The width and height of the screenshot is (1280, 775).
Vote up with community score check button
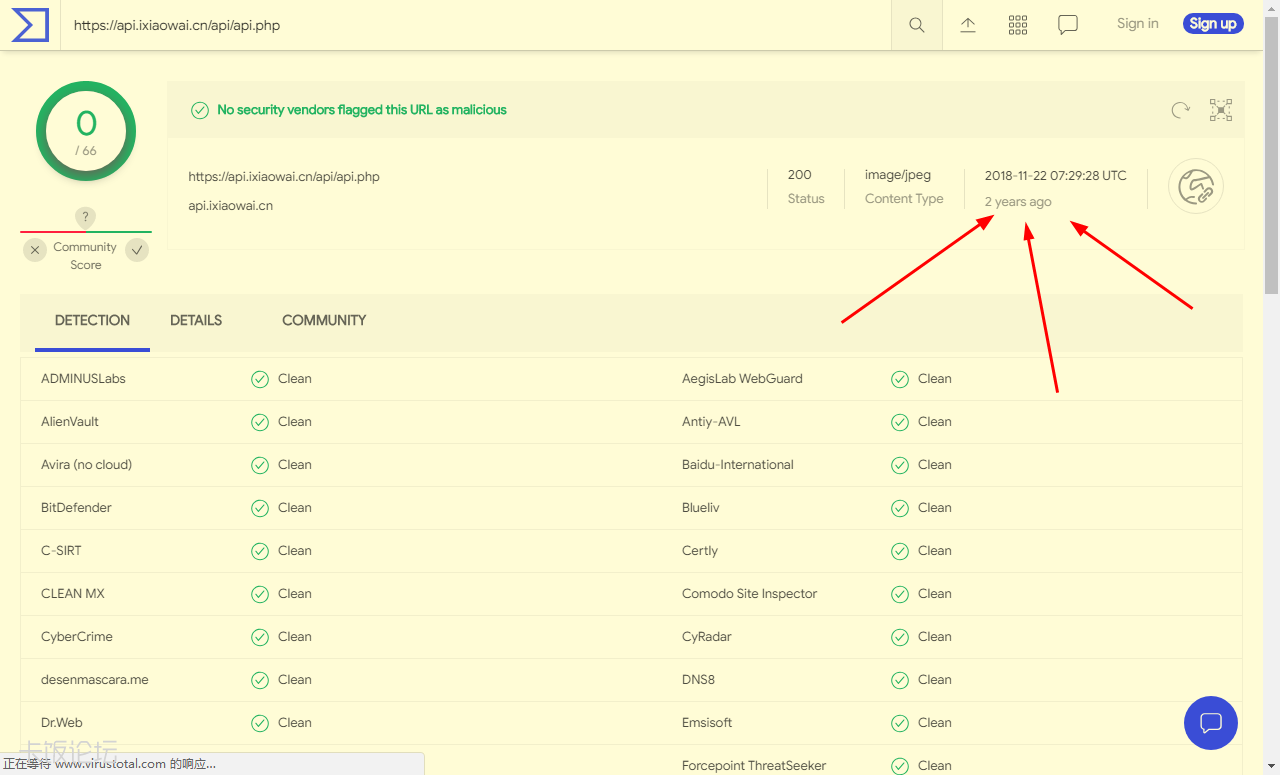tap(137, 250)
